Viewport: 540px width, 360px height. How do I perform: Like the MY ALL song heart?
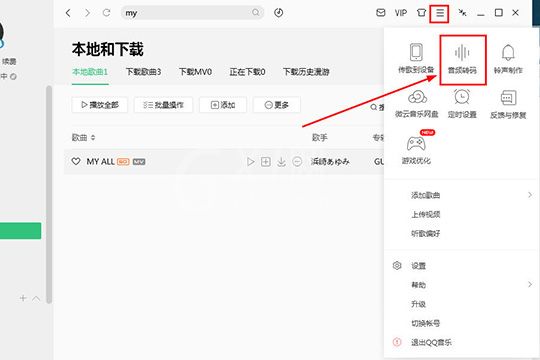point(76,161)
